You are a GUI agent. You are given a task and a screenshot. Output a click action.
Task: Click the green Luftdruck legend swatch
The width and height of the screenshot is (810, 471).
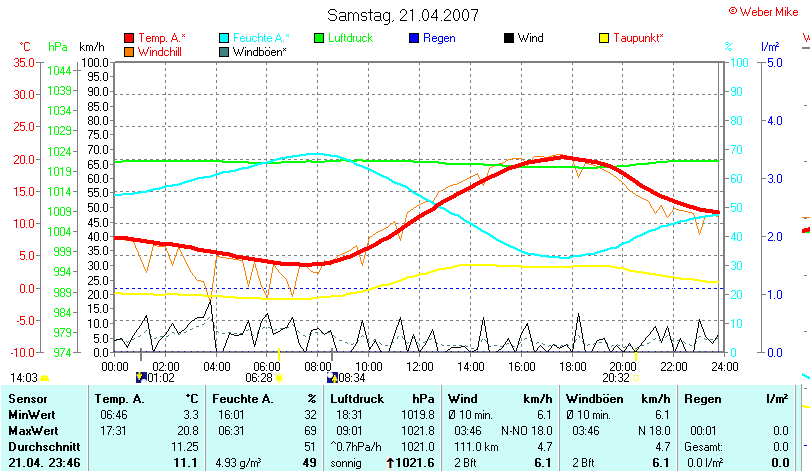[319, 38]
